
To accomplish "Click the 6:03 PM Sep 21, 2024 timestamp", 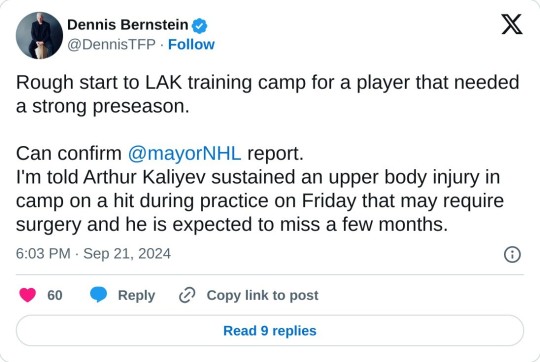I will (x=93, y=254).
